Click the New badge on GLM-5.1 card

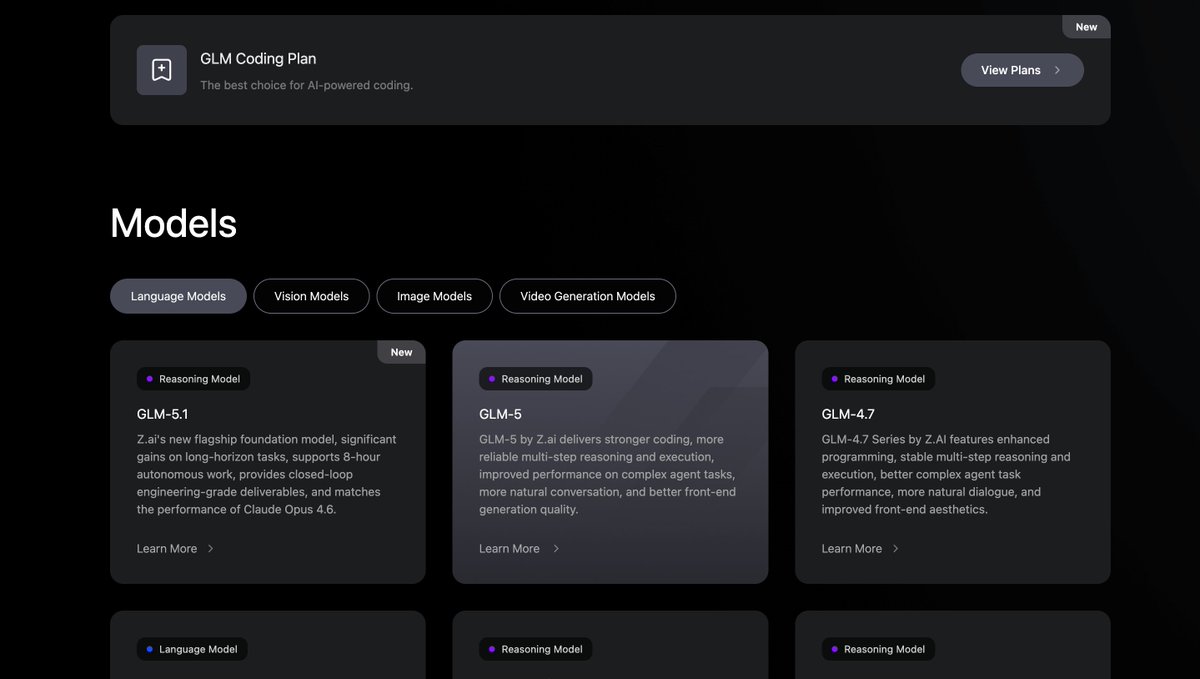[401, 352]
